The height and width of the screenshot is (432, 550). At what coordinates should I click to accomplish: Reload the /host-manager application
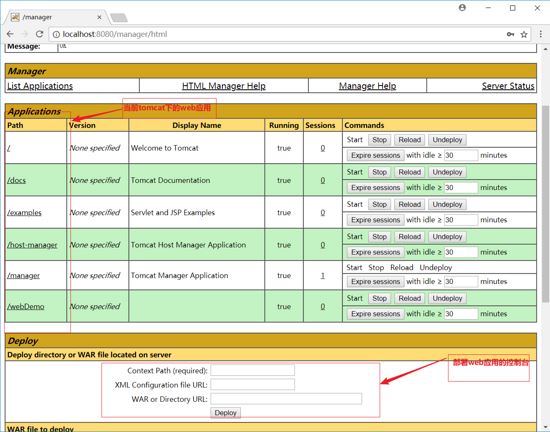[409, 237]
